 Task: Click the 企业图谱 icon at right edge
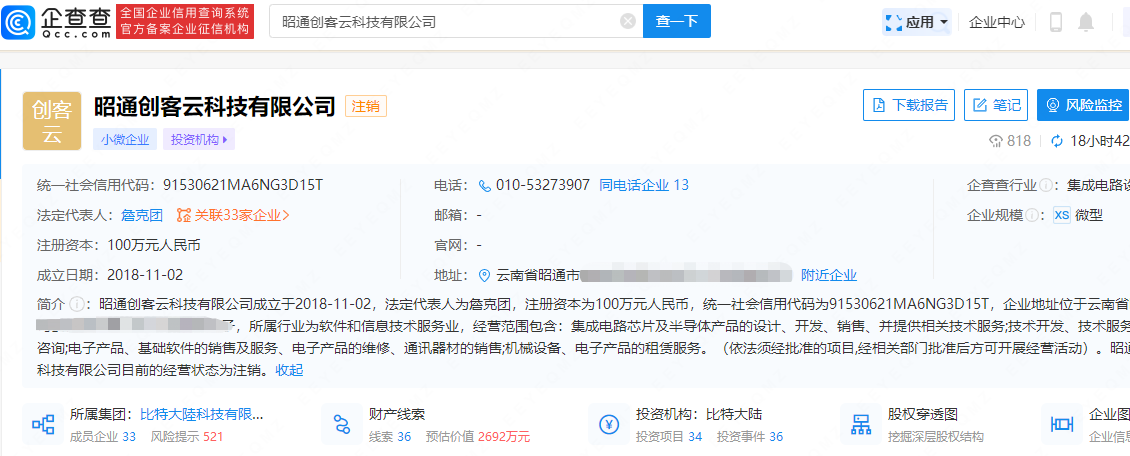1062,424
